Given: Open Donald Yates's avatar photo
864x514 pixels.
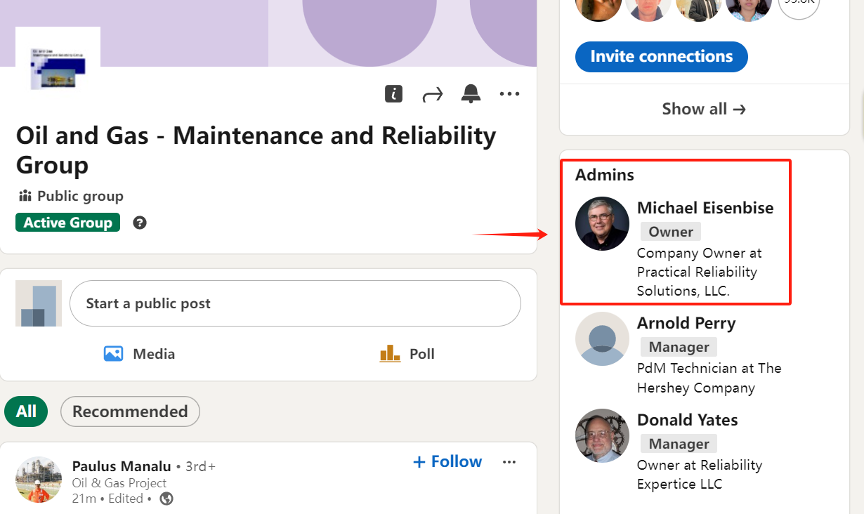Looking at the screenshot, I should (602, 436).
